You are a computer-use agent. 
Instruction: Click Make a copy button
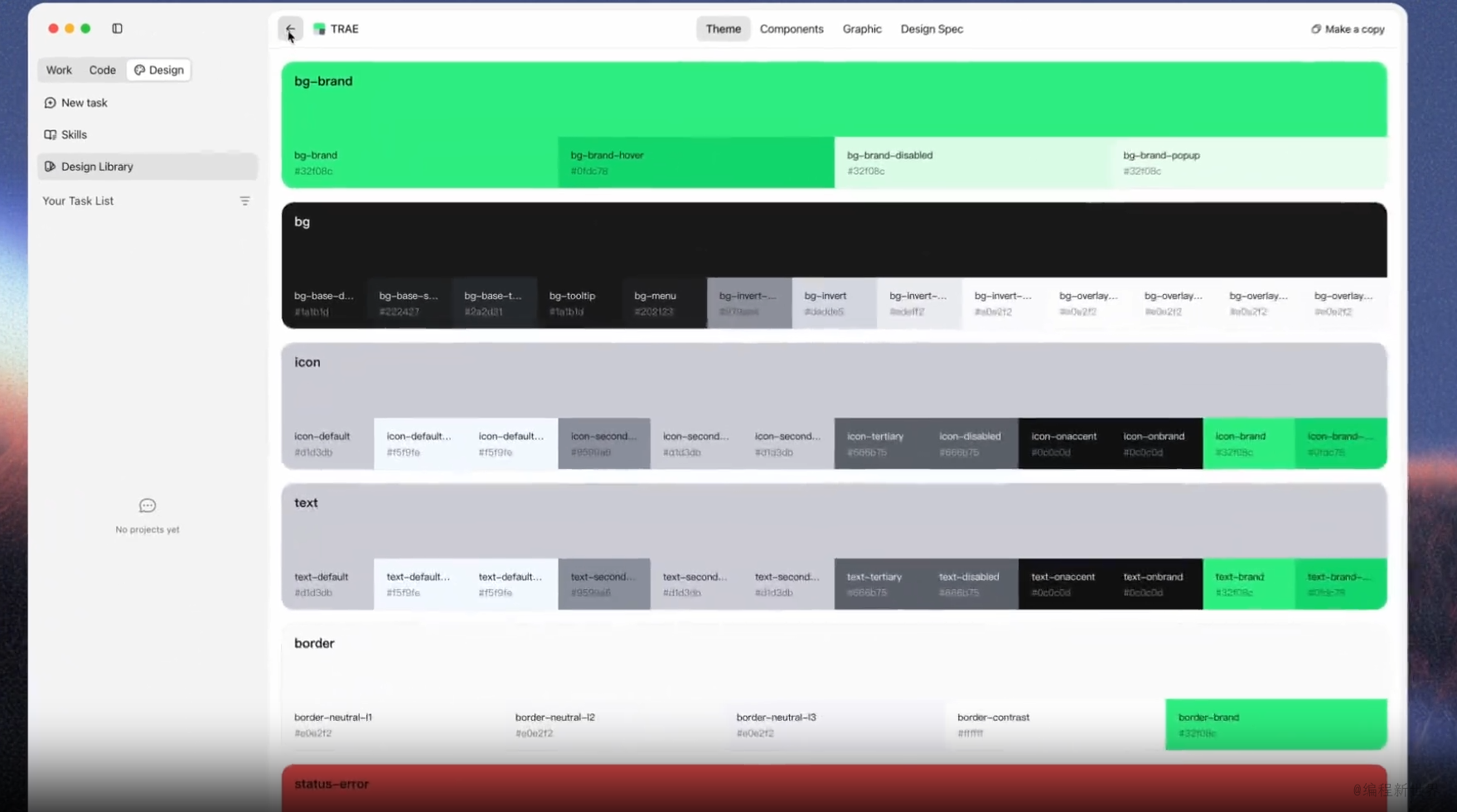1348,29
